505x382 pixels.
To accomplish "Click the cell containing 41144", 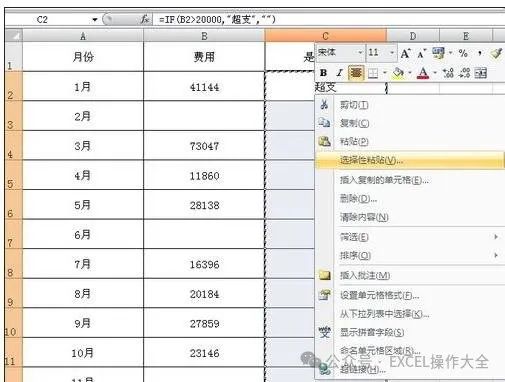I will pyautogui.click(x=204, y=87).
